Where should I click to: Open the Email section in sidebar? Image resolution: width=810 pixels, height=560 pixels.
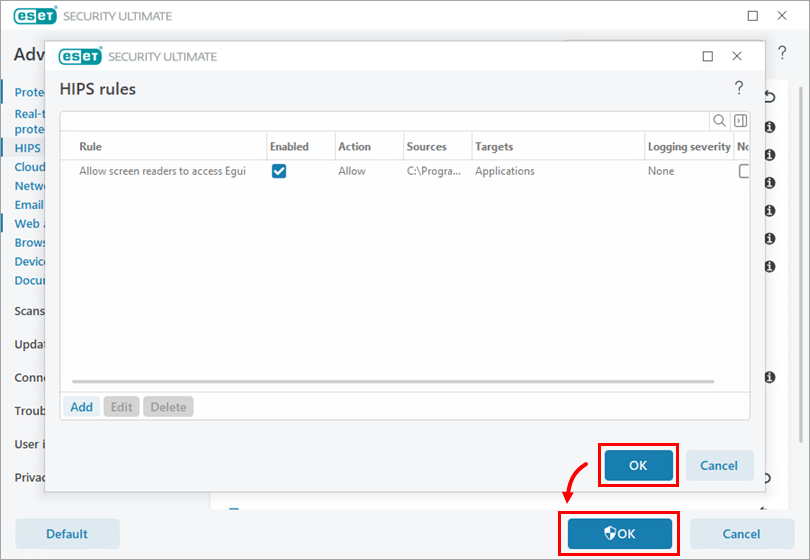point(29,205)
